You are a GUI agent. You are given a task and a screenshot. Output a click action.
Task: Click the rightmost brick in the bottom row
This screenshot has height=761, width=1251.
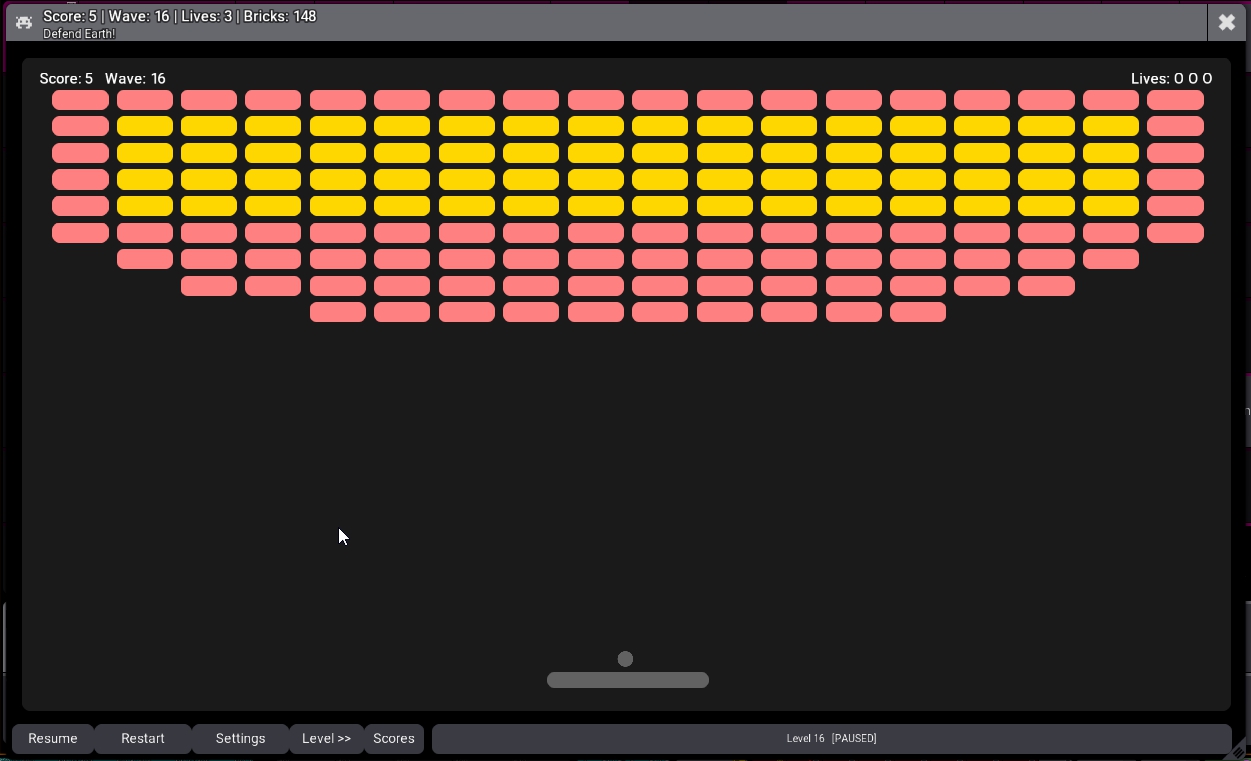[x=918, y=312]
